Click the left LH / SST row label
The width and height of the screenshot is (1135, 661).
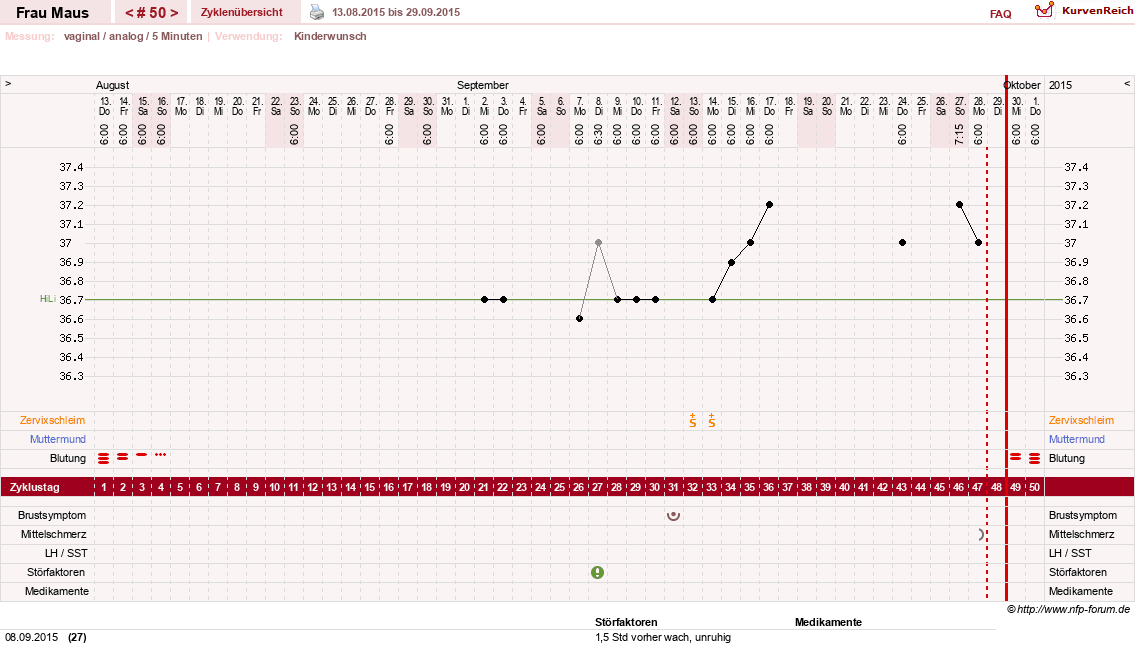tap(66, 553)
